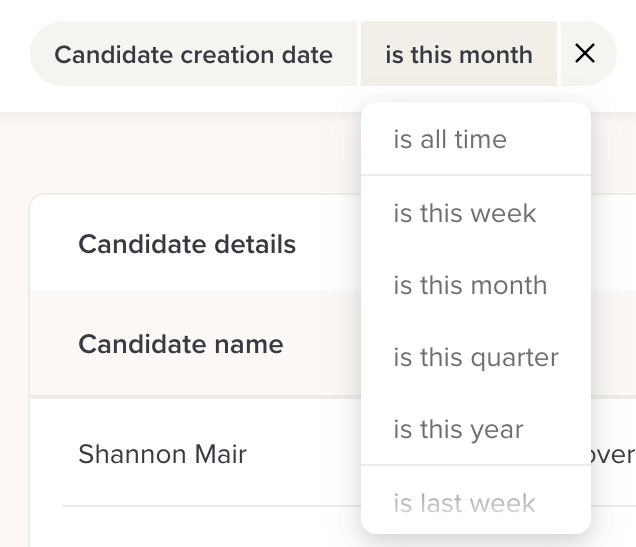Click the blank row beneath Shannon Mair
The image size is (636, 547).
[200, 527]
